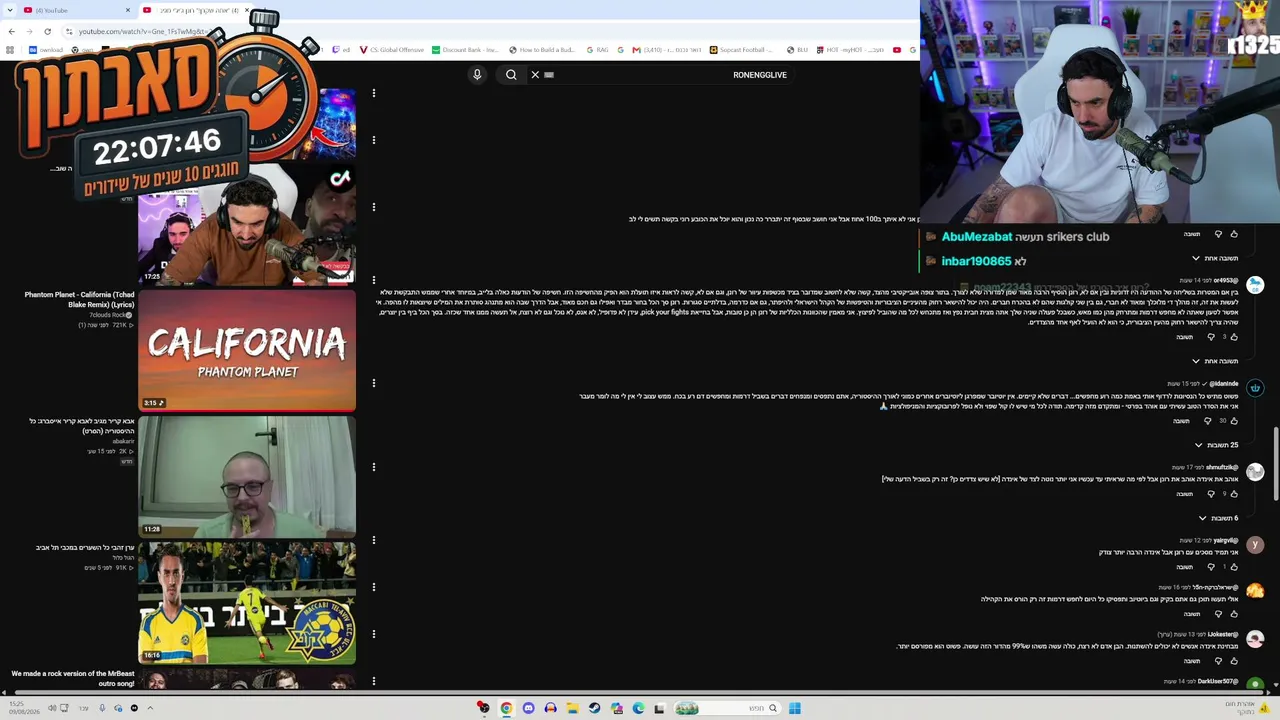
Task: Click the YouTube search magnifier icon
Action: 511,75
